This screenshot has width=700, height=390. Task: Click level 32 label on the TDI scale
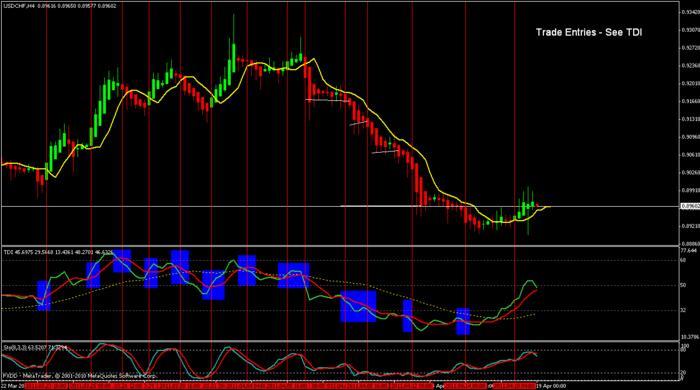(x=683, y=310)
